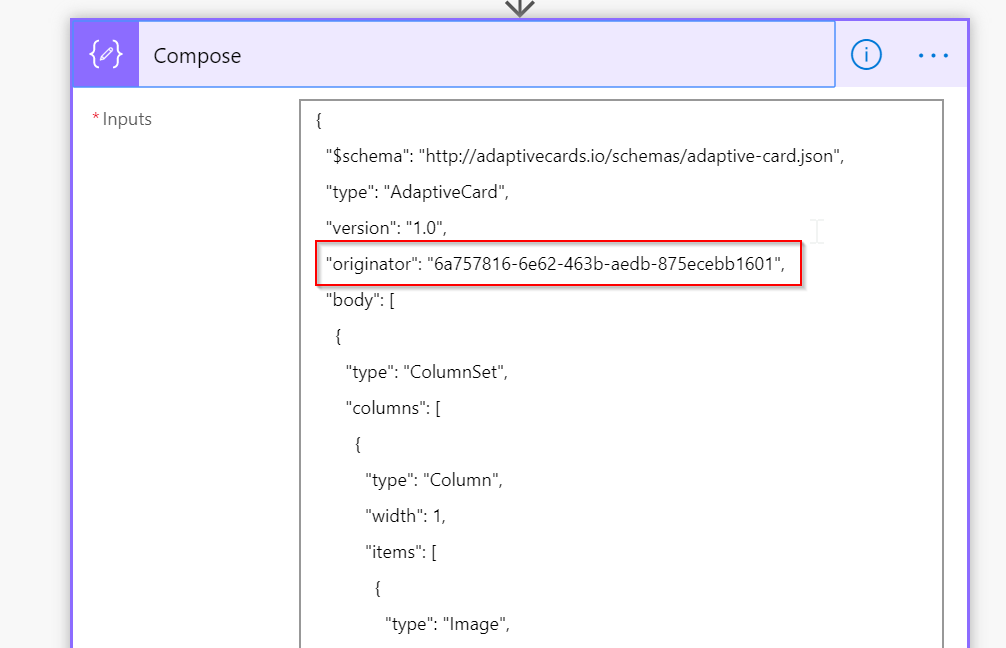The height and width of the screenshot is (648, 1006).
Task: Open the Compose ellipsis menu
Action: pyautogui.click(x=933, y=55)
